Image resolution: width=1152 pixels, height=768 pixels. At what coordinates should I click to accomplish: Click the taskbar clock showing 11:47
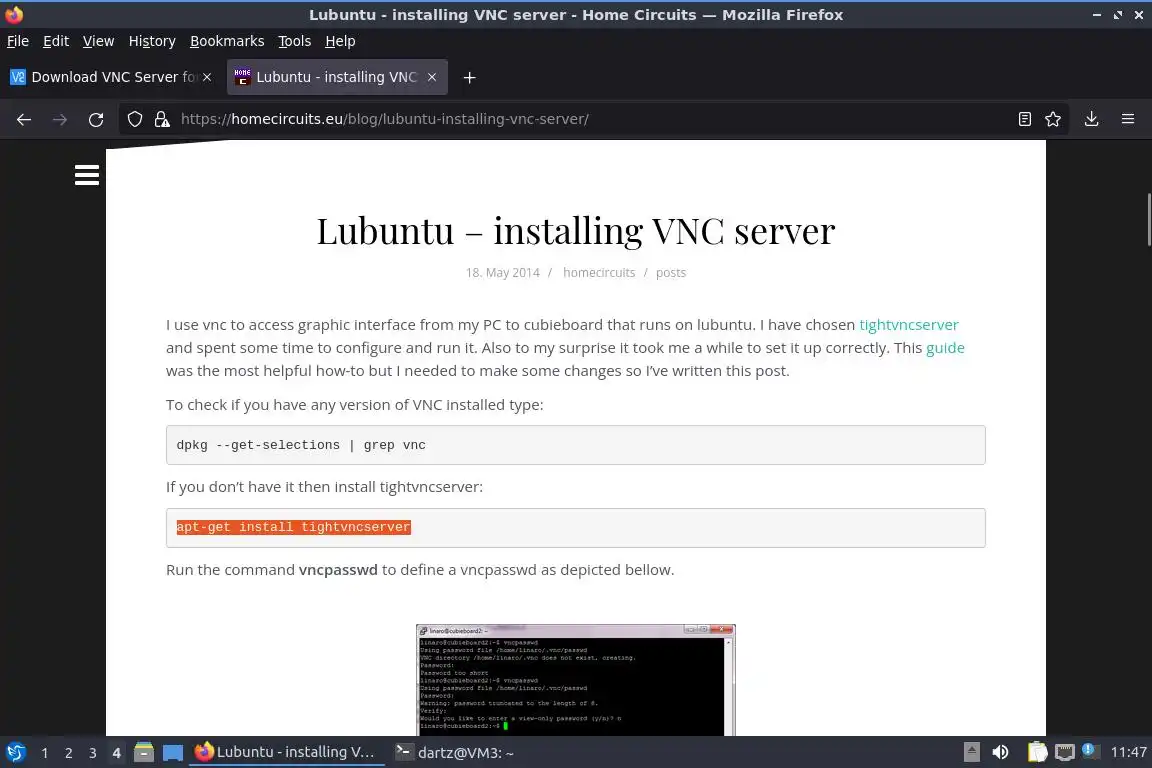1128,752
